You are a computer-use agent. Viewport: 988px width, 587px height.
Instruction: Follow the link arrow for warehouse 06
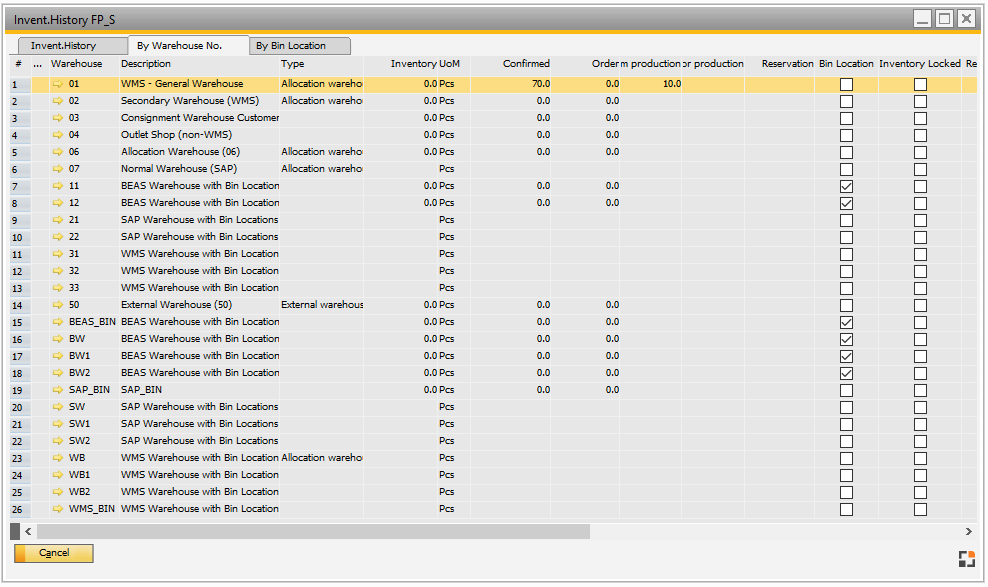coord(58,152)
